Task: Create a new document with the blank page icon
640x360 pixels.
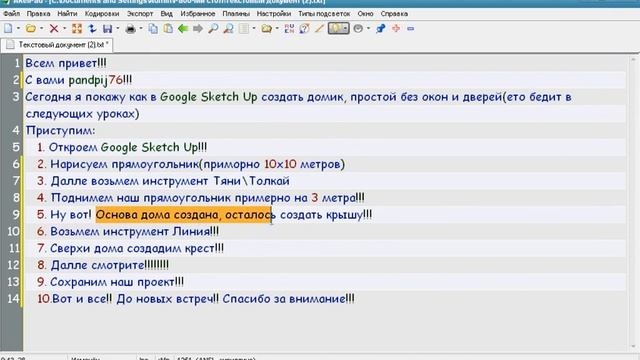Action: (x=8, y=29)
